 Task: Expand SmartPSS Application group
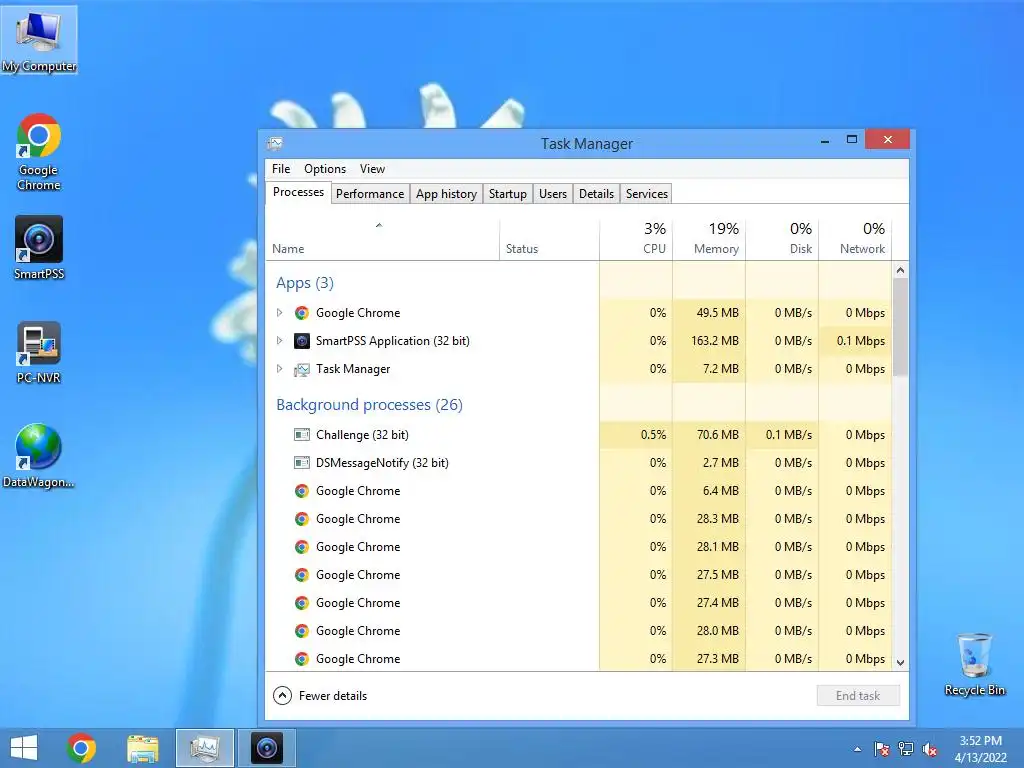280,340
